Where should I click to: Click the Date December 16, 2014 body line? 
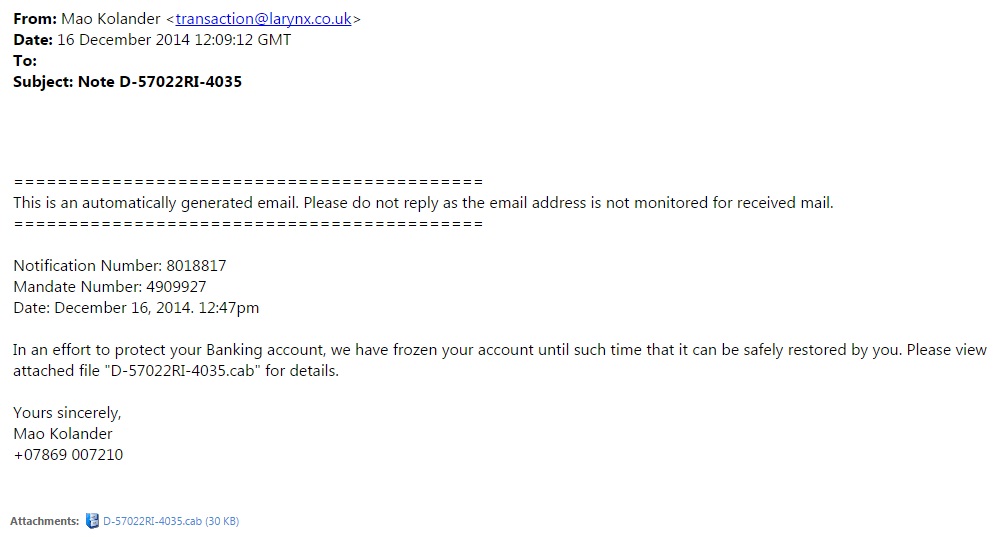pos(136,308)
